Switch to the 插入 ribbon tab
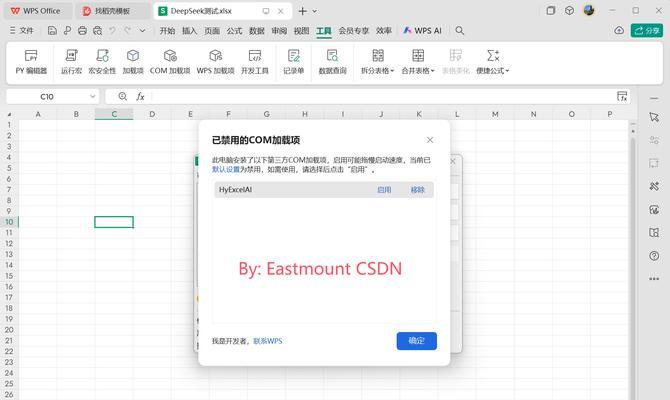This screenshot has width=670, height=400. [189, 31]
